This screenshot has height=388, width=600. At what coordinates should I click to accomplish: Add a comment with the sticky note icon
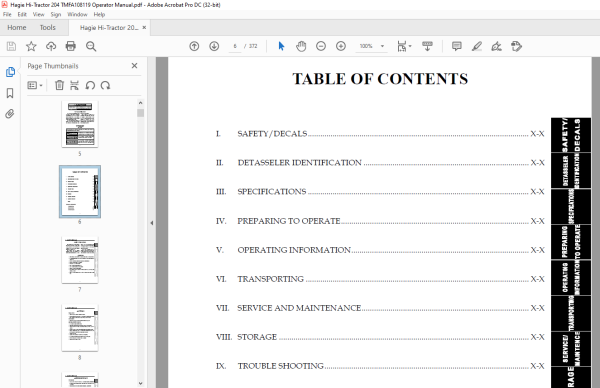(x=457, y=46)
